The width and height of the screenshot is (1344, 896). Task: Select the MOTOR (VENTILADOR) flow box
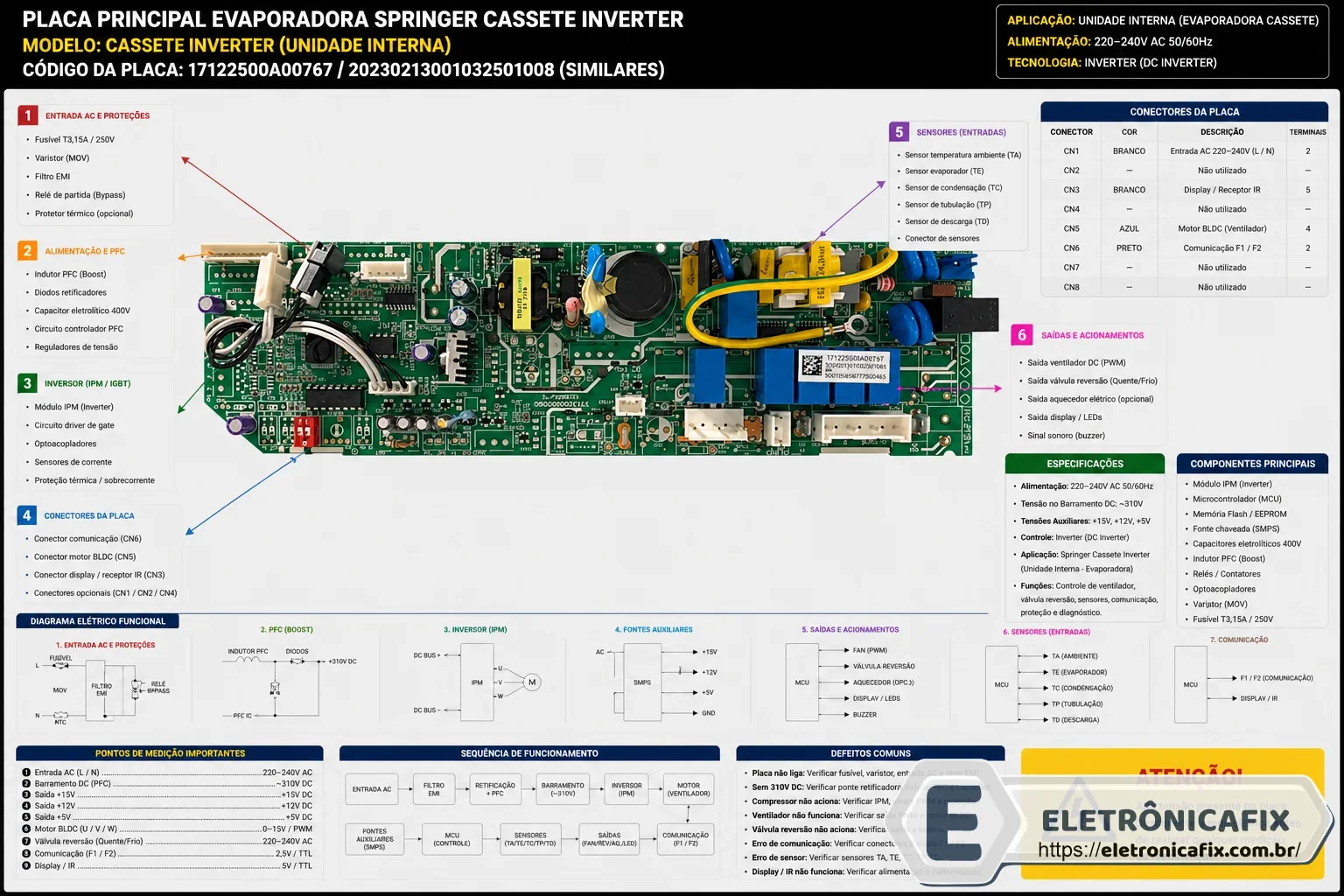tap(689, 789)
